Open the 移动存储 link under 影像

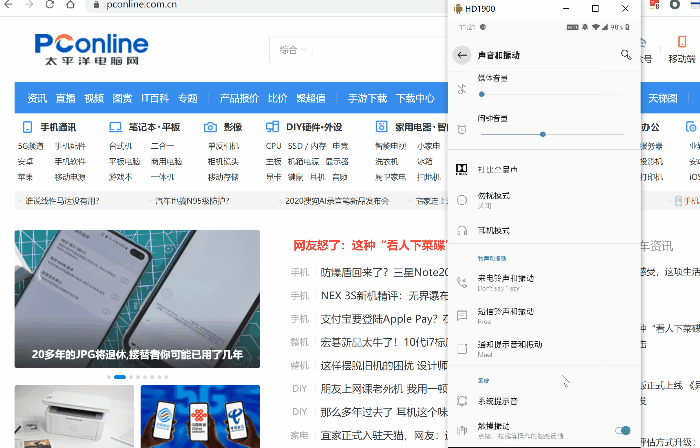point(223,177)
